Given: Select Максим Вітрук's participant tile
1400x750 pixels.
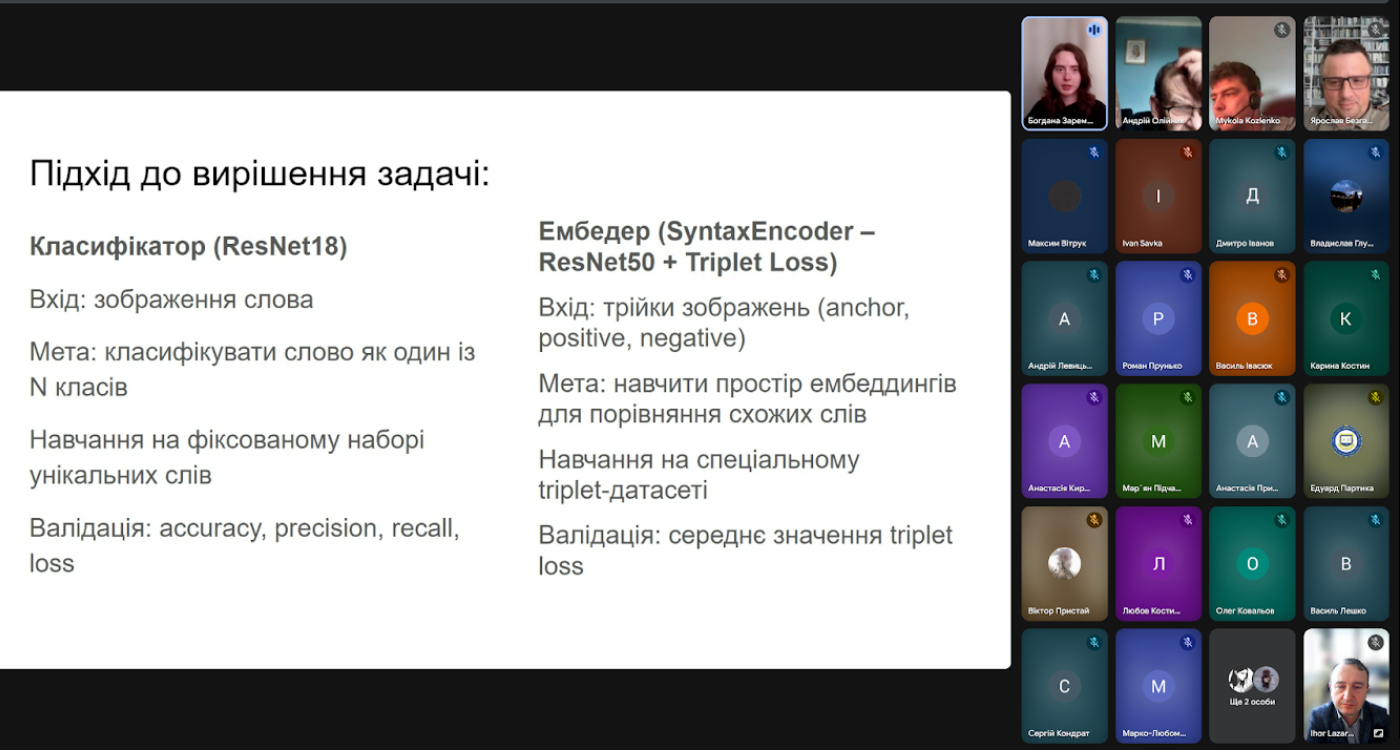Looking at the screenshot, I should [x=1064, y=196].
